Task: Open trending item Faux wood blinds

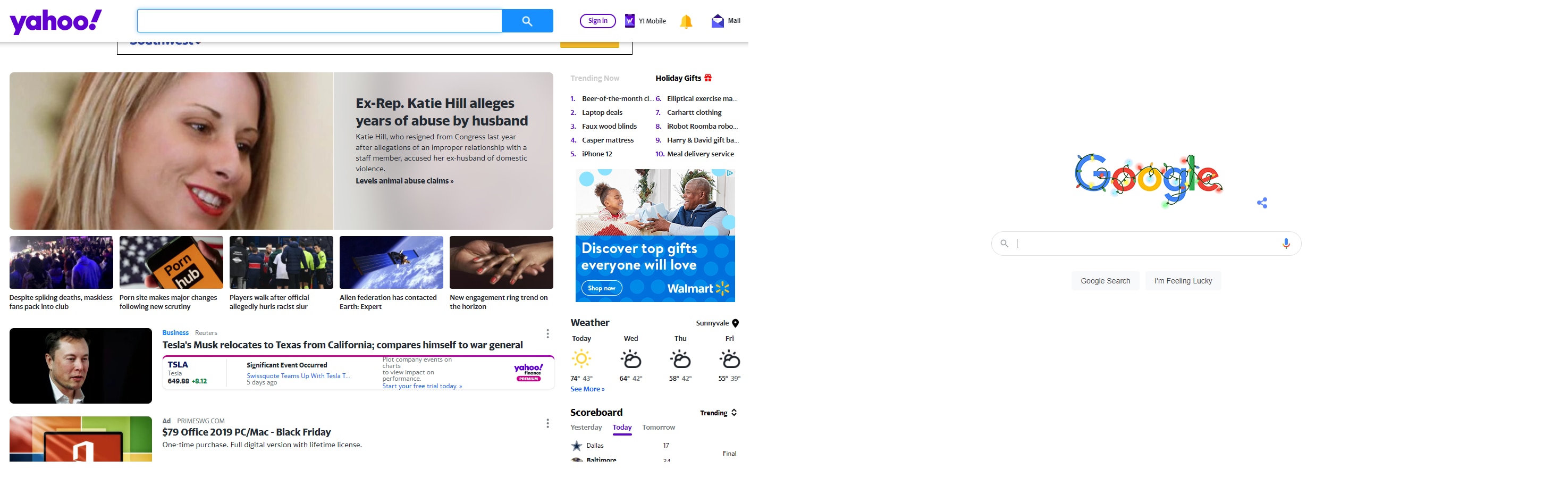Action: click(609, 127)
